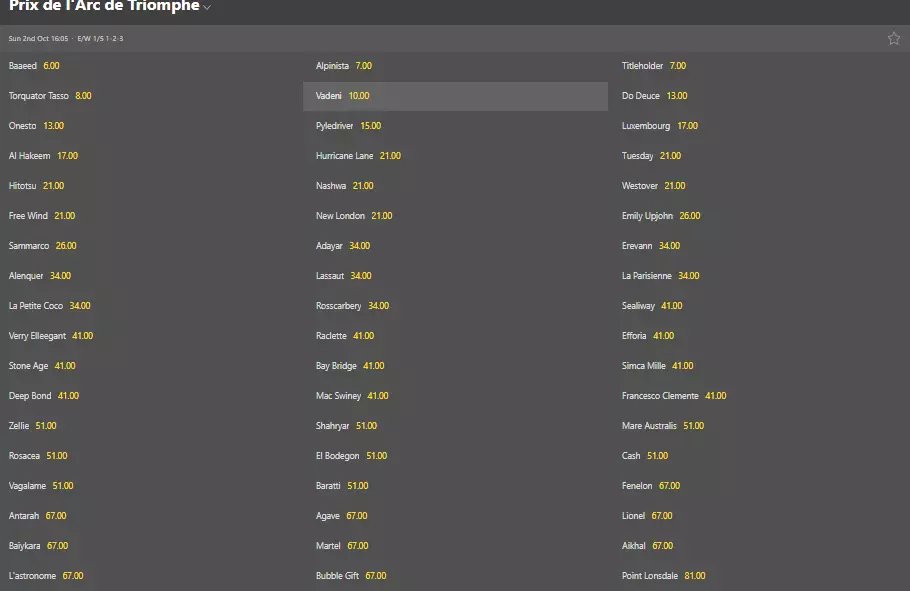
Task: Pick Titleholder at 7.00 odds
Action: click(x=677, y=66)
